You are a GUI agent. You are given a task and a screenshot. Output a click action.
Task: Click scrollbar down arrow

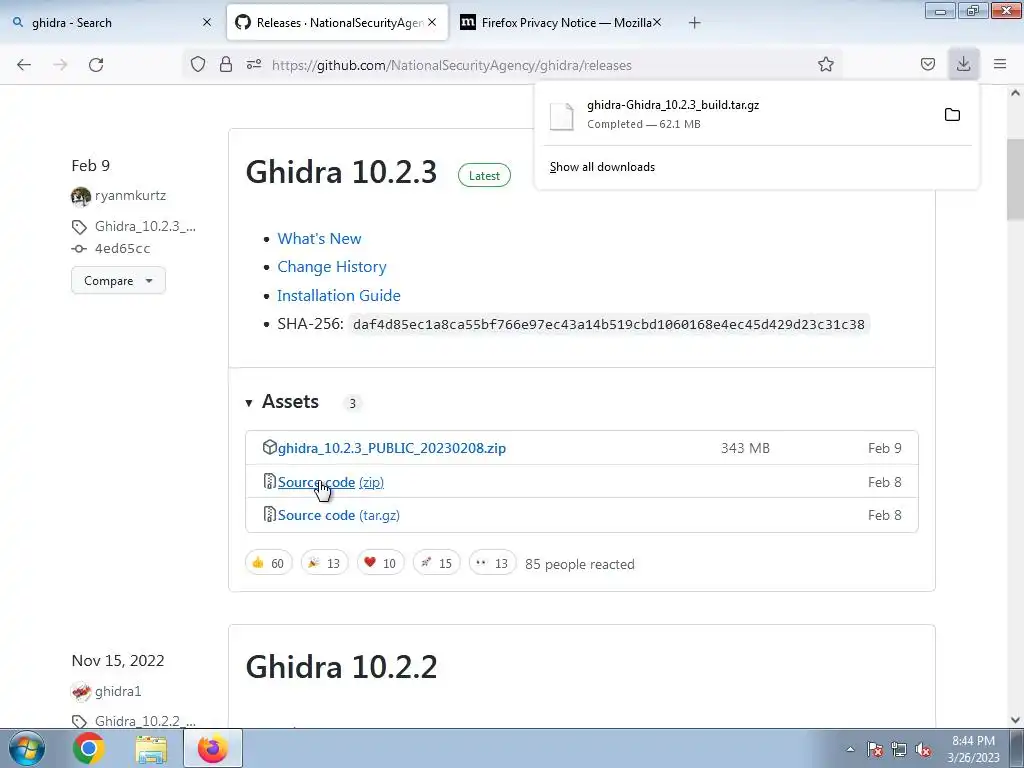1015,720
